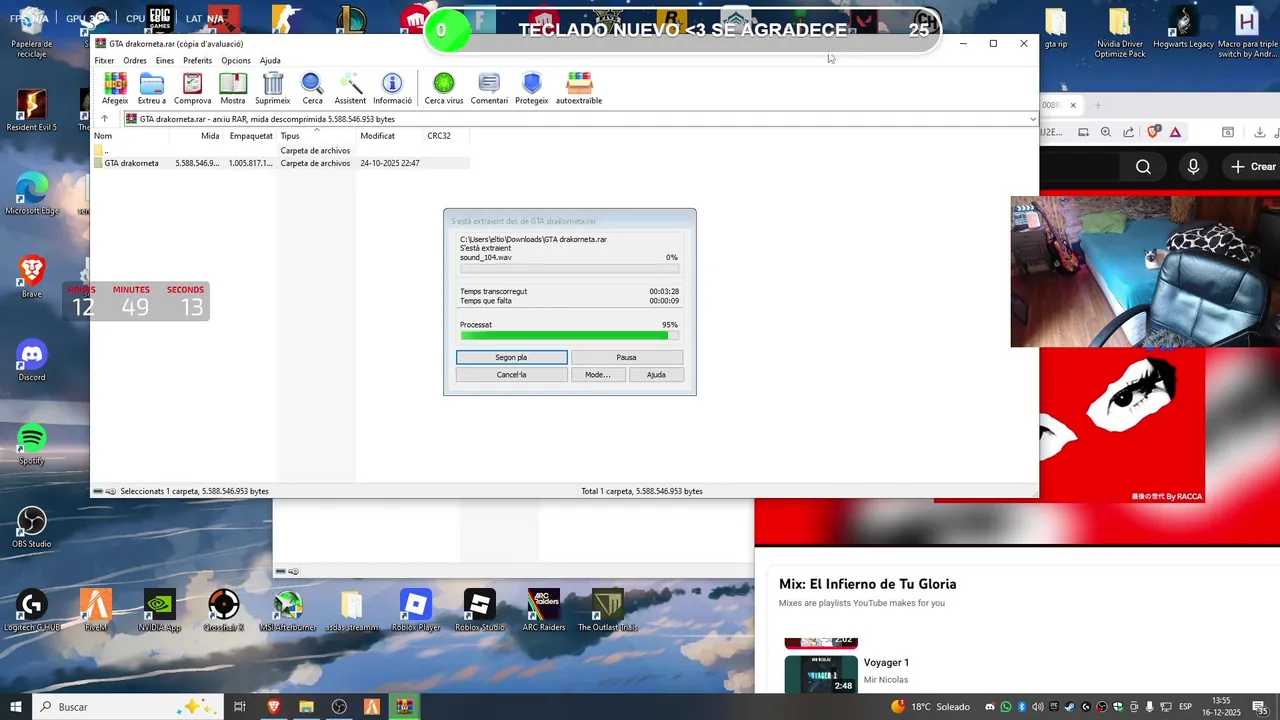Click the autoextraïble SFX icon
Screen dimensions: 1280x720
point(579,89)
